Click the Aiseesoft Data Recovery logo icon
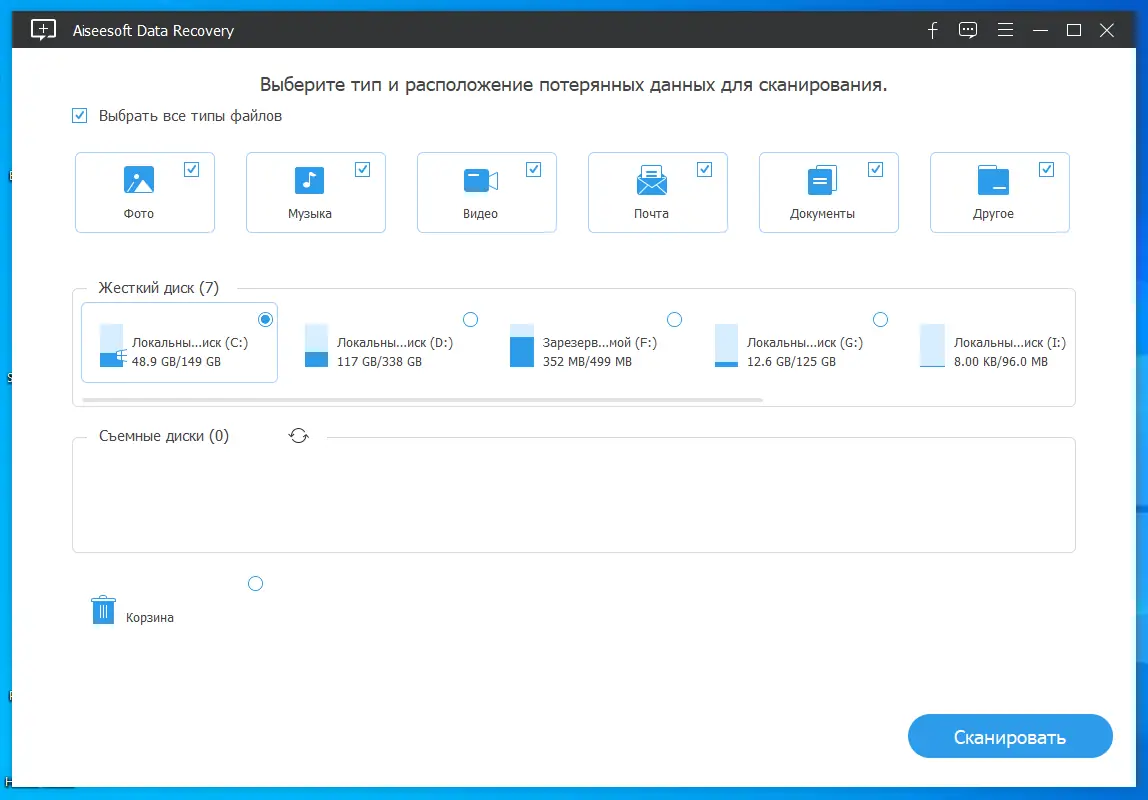The height and width of the screenshot is (800, 1148). coord(42,30)
